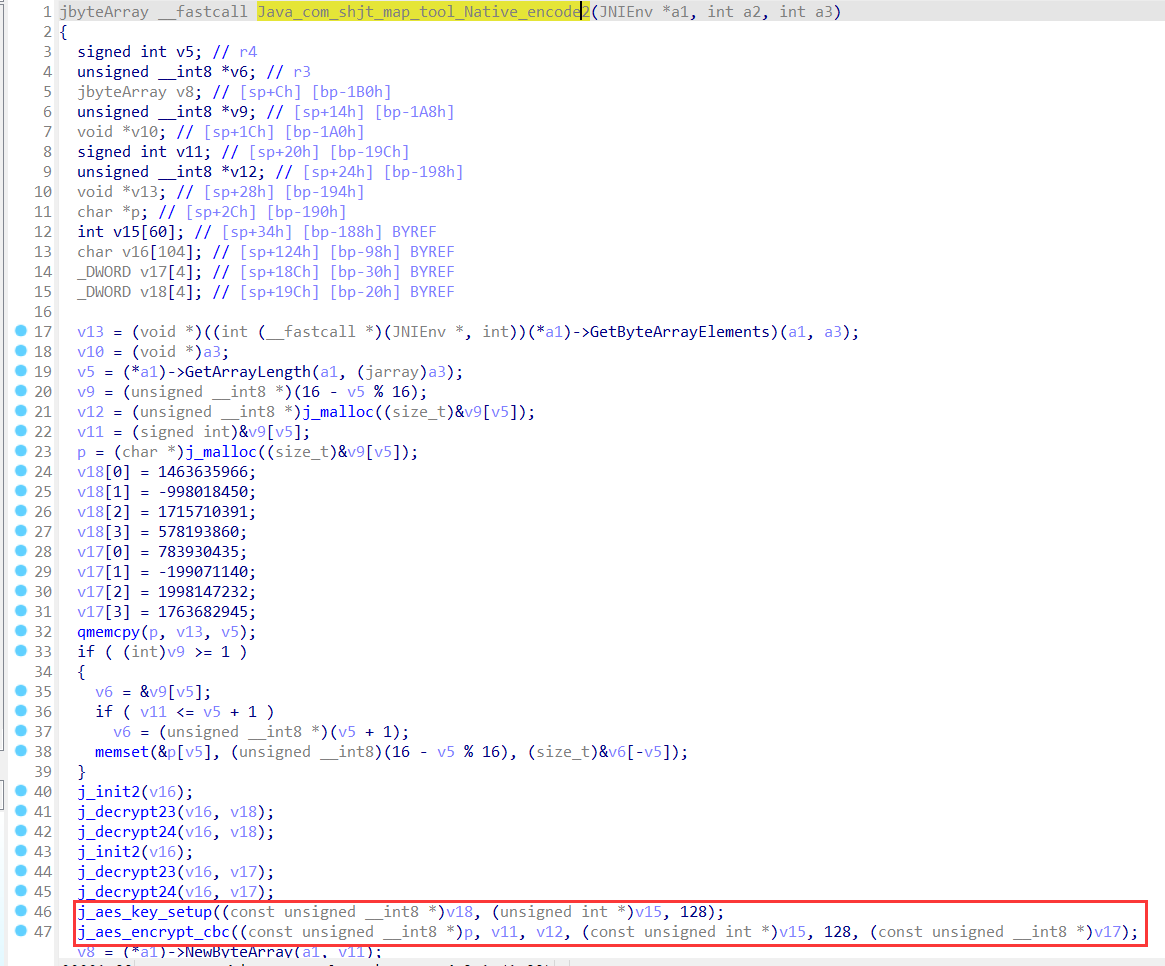Click qmemcpy function name
This screenshot has width=1165, height=966.
click(x=109, y=632)
